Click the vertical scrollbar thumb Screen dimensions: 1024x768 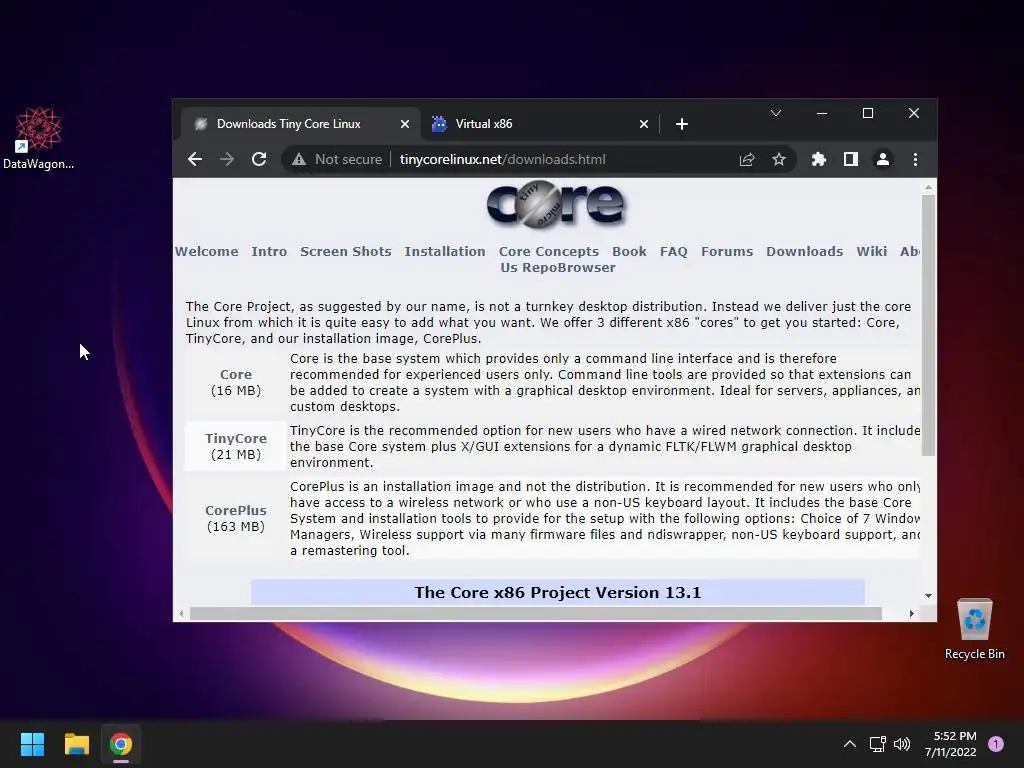coord(928,325)
